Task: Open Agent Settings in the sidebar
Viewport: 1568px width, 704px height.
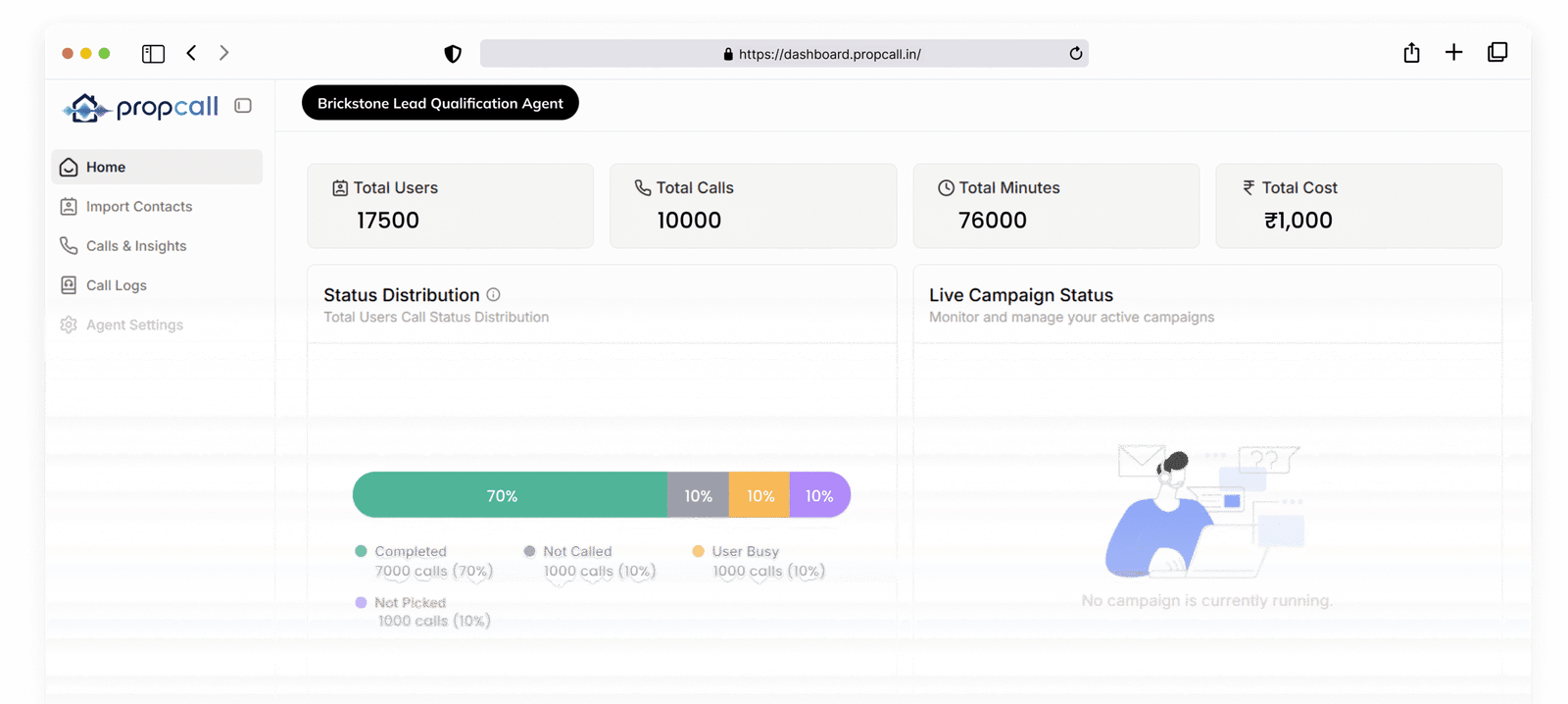Action: [134, 325]
